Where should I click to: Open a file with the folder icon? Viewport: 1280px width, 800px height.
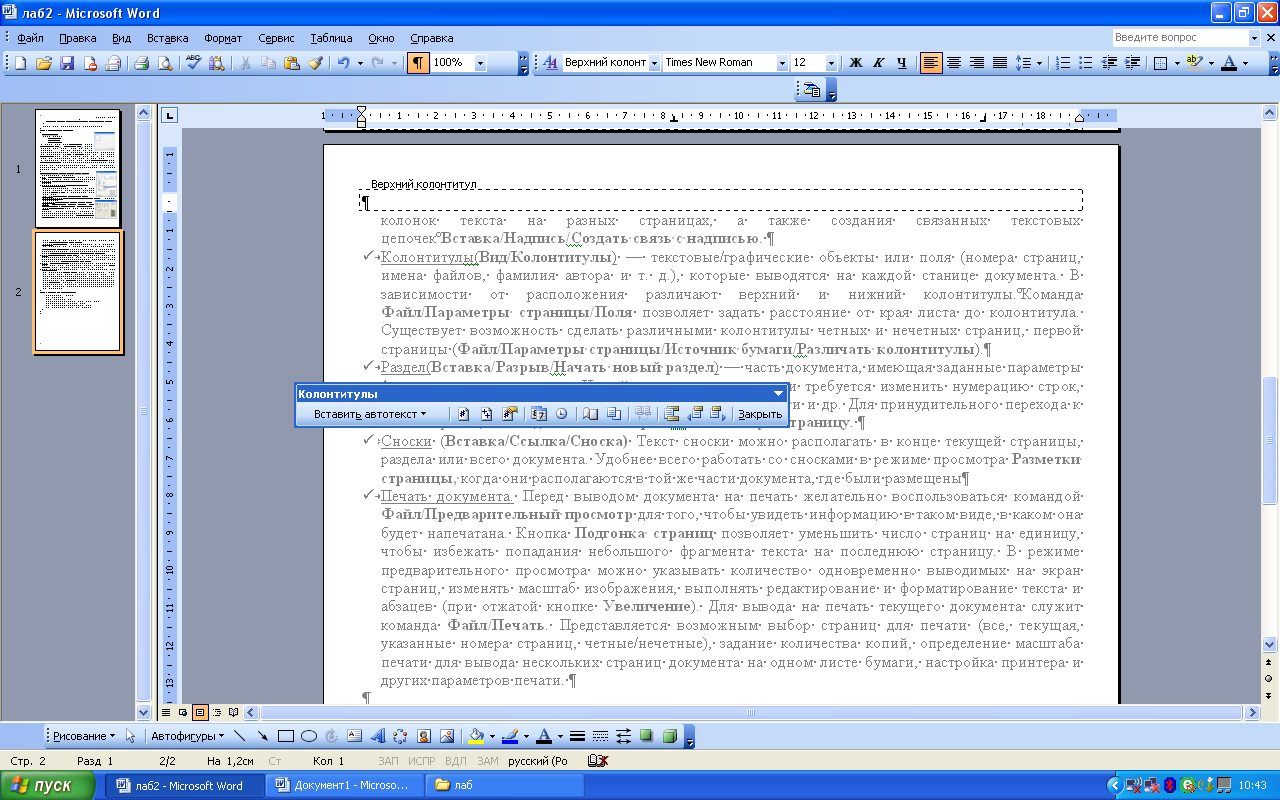click(x=44, y=63)
